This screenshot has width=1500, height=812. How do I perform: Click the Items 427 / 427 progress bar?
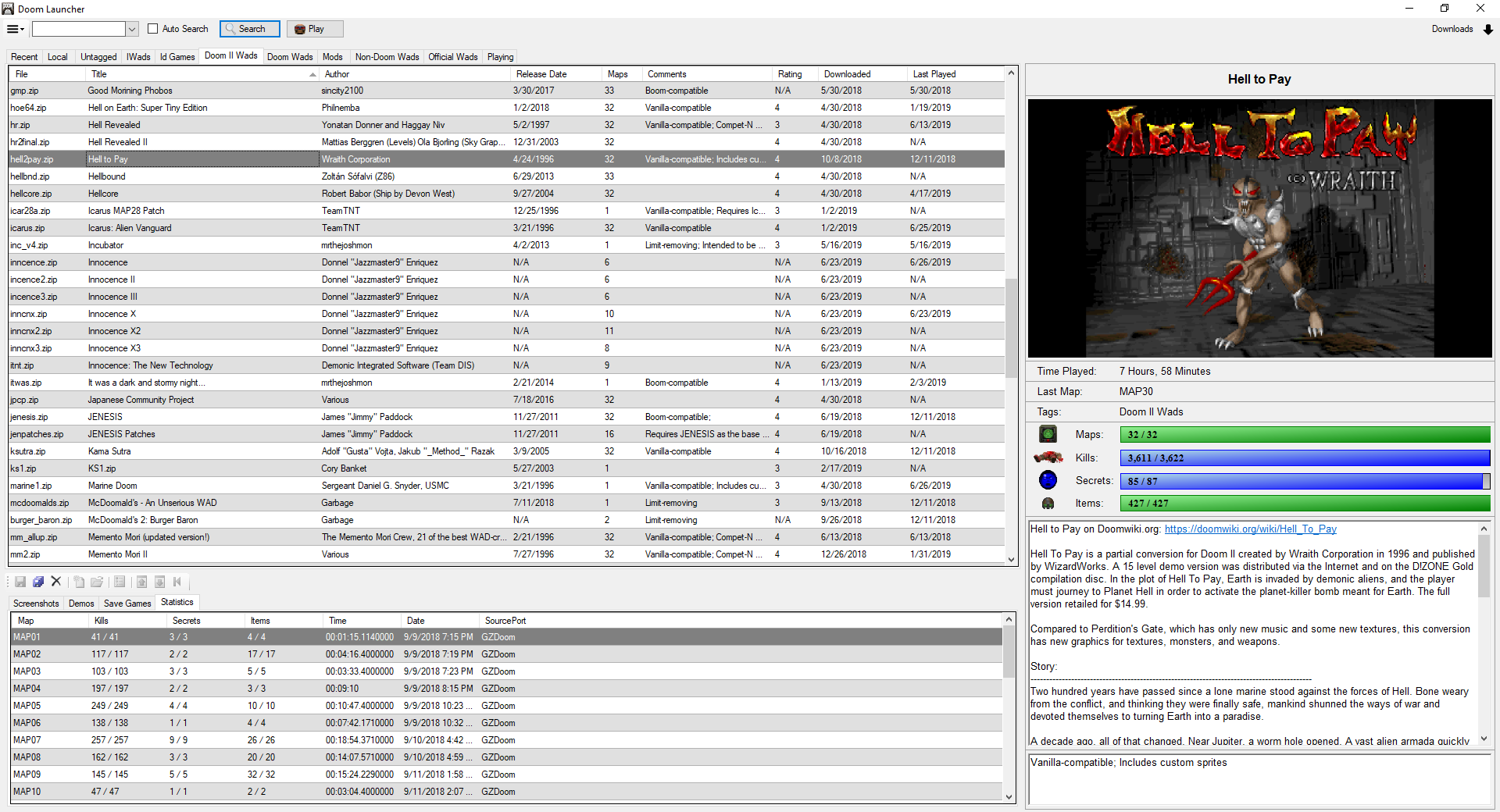[x=1305, y=504]
